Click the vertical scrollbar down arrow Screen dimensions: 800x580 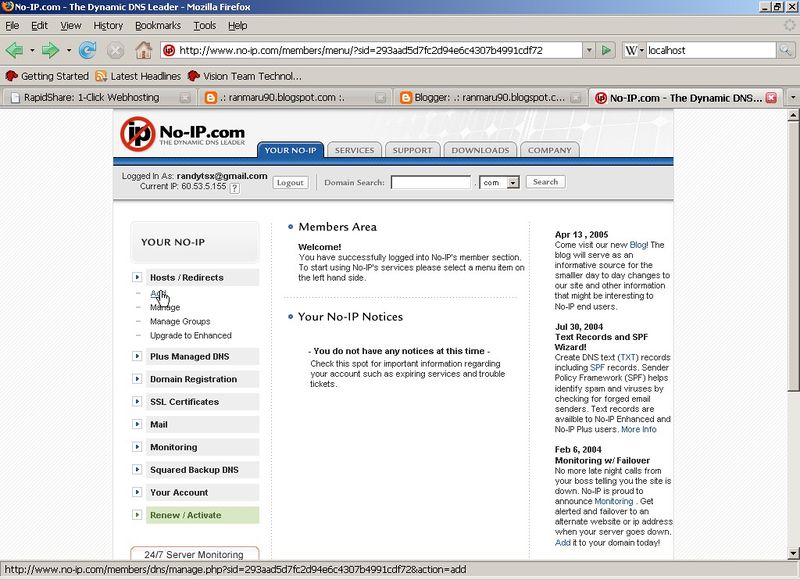(x=793, y=552)
